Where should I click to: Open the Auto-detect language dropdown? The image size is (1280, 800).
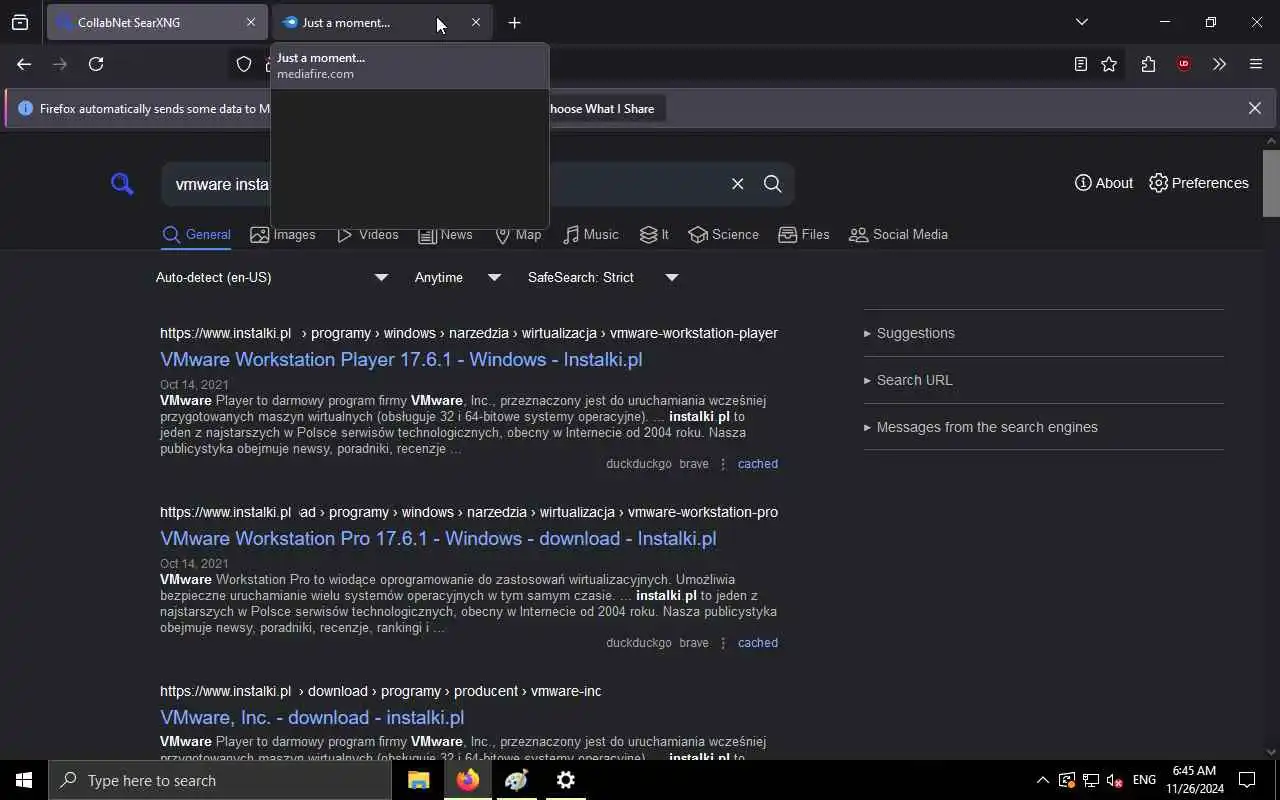[x=272, y=277]
